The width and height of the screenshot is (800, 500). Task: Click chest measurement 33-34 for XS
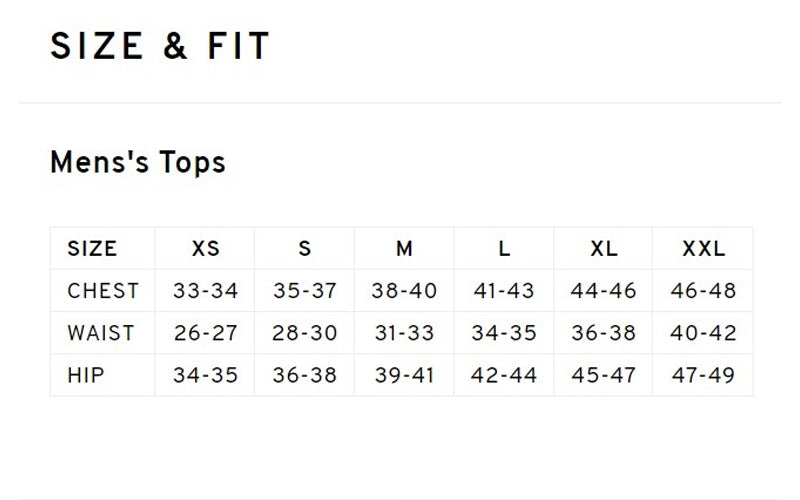(205, 291)
